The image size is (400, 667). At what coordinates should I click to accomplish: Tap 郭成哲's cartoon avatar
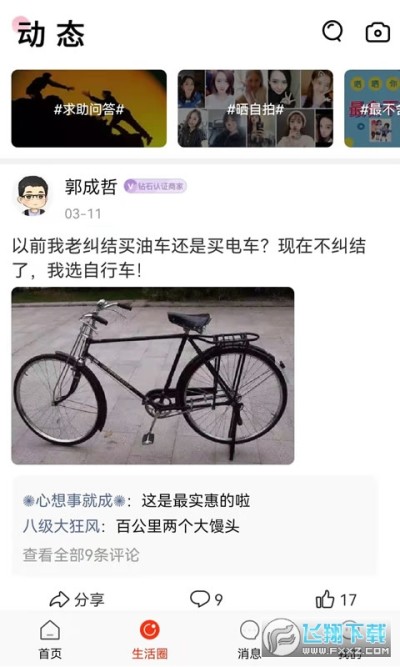33,196
